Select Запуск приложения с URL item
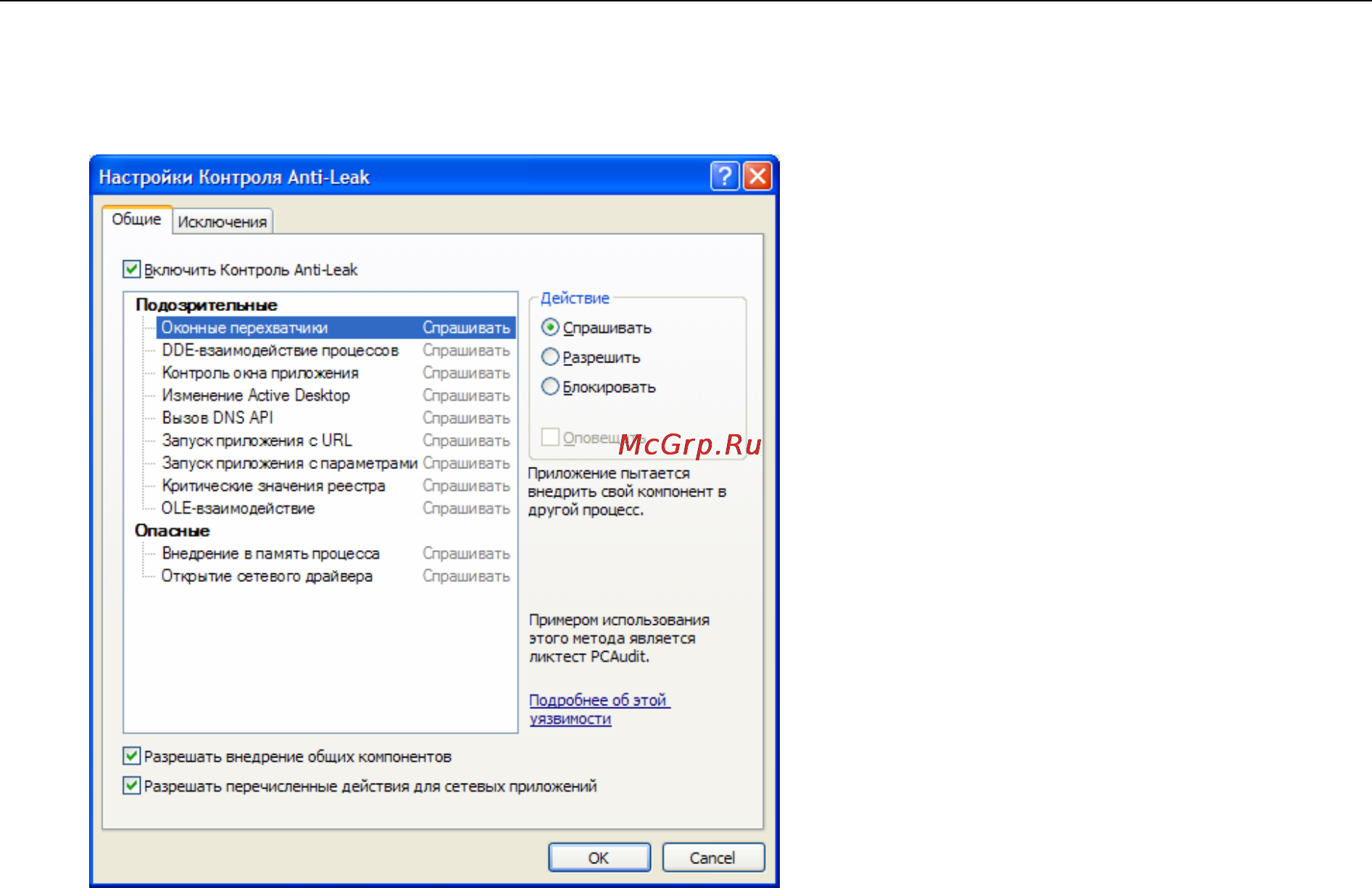1372x888 pixels. point(257,440)
